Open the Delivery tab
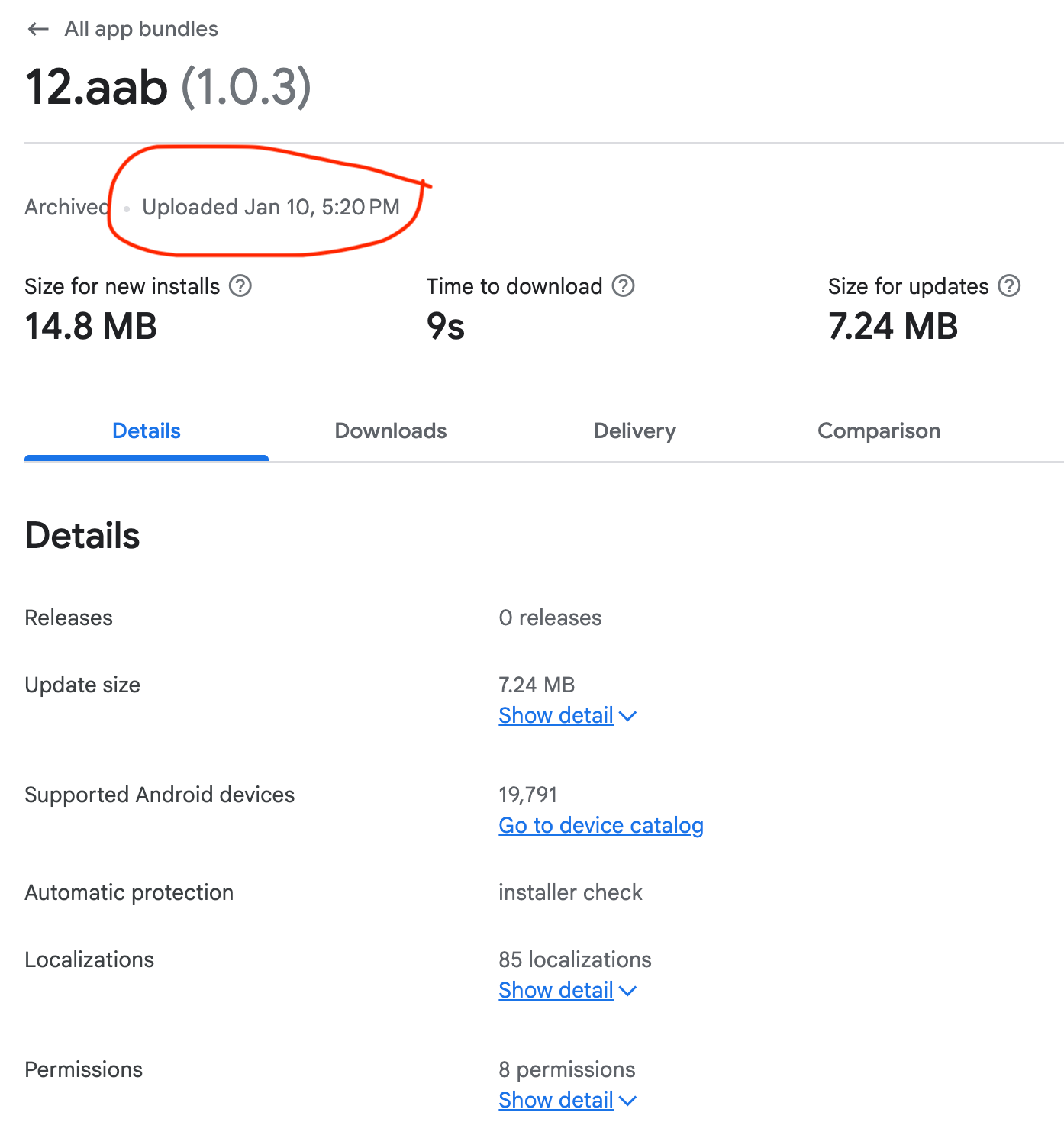This screenshot has height=1148, width=1064. pyautogui.click(x=635, y=431)
